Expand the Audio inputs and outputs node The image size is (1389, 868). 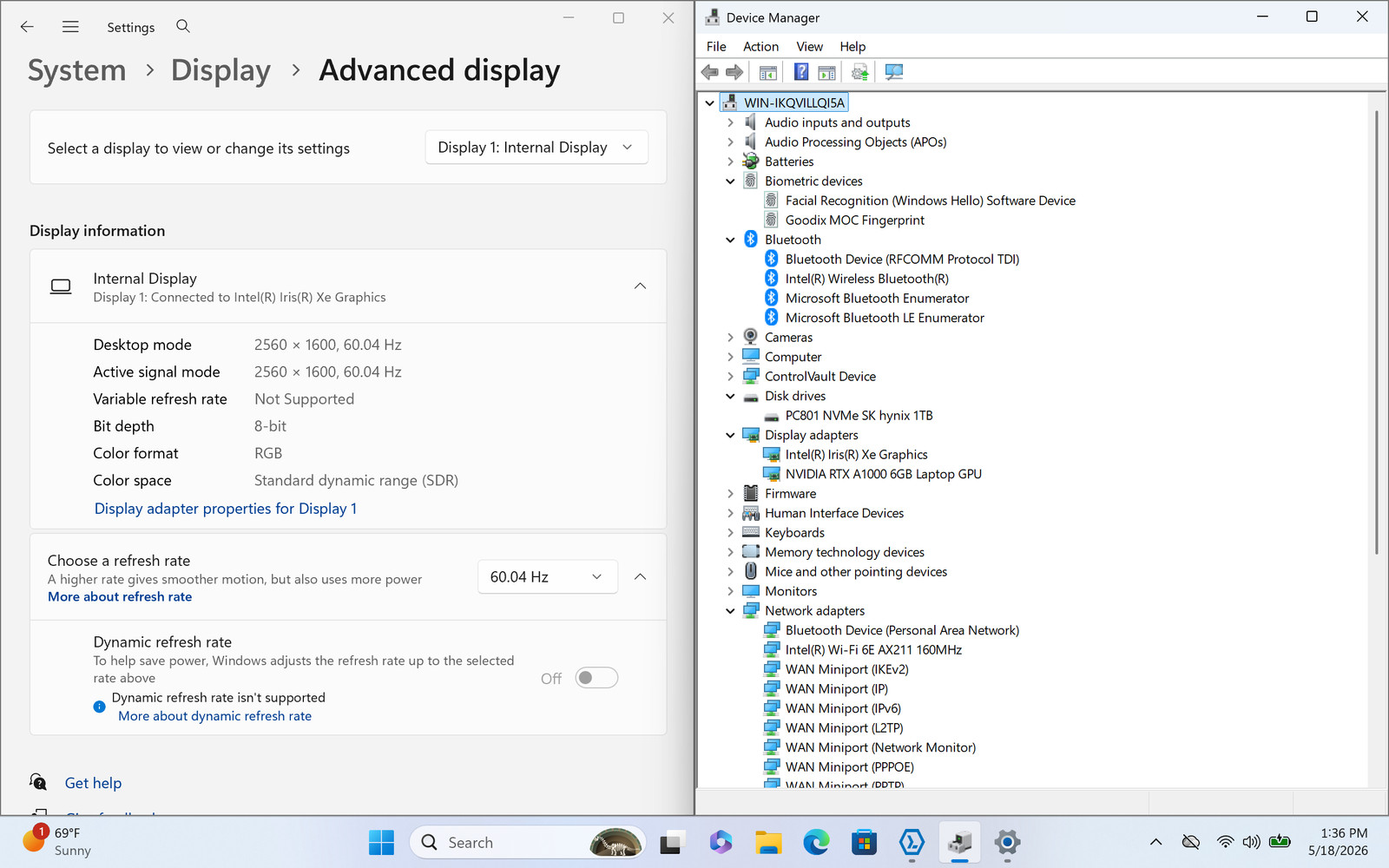click(x=730, y=122)
